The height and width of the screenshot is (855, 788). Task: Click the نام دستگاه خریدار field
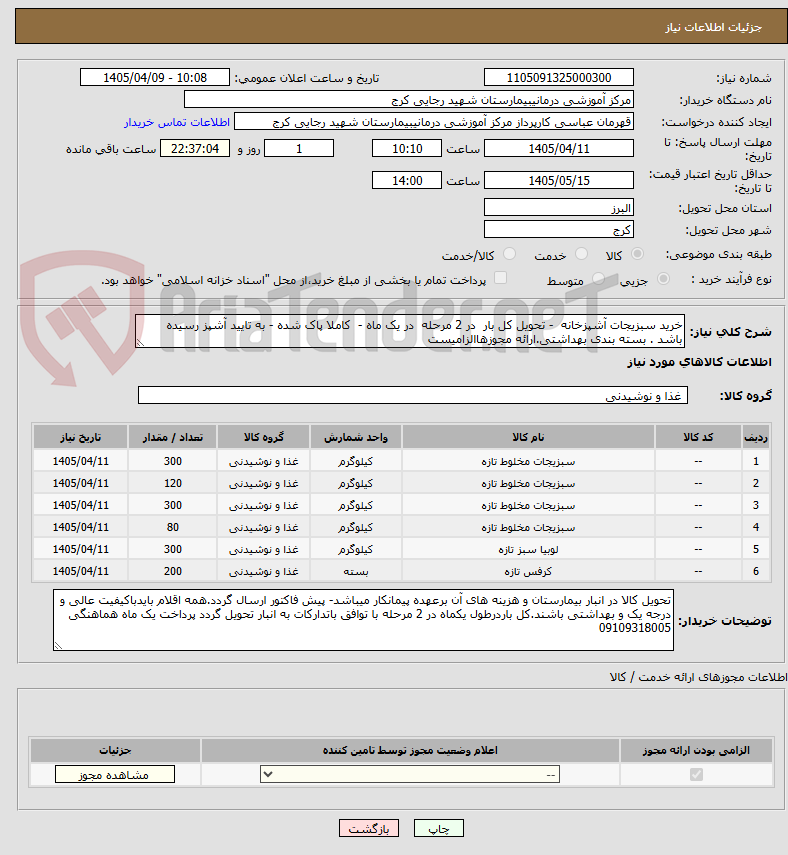[x=409, y=100]
